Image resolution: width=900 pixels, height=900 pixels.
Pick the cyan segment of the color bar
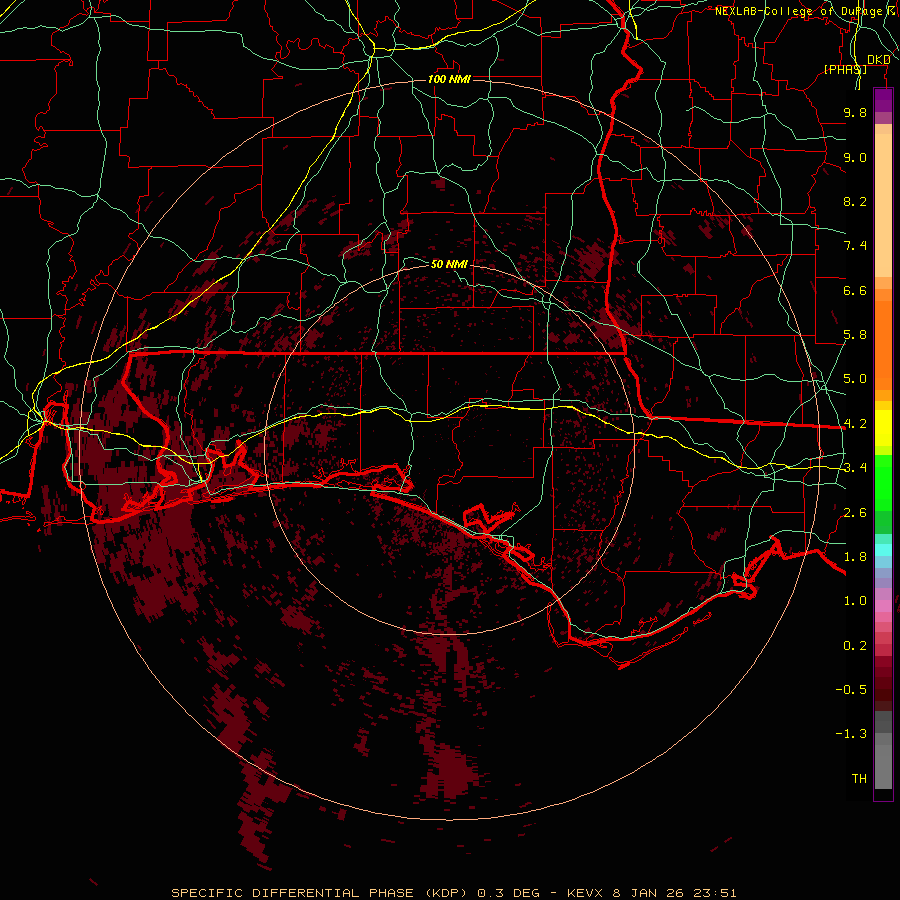883,549
